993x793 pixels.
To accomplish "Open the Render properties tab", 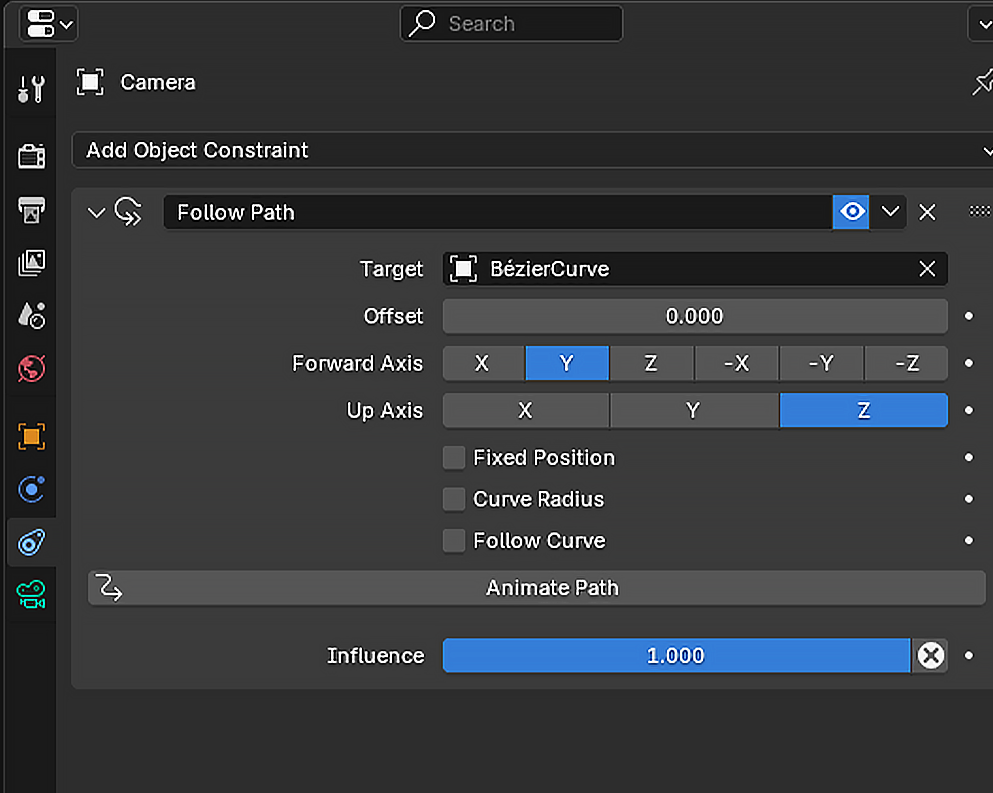I will (31, 156).
